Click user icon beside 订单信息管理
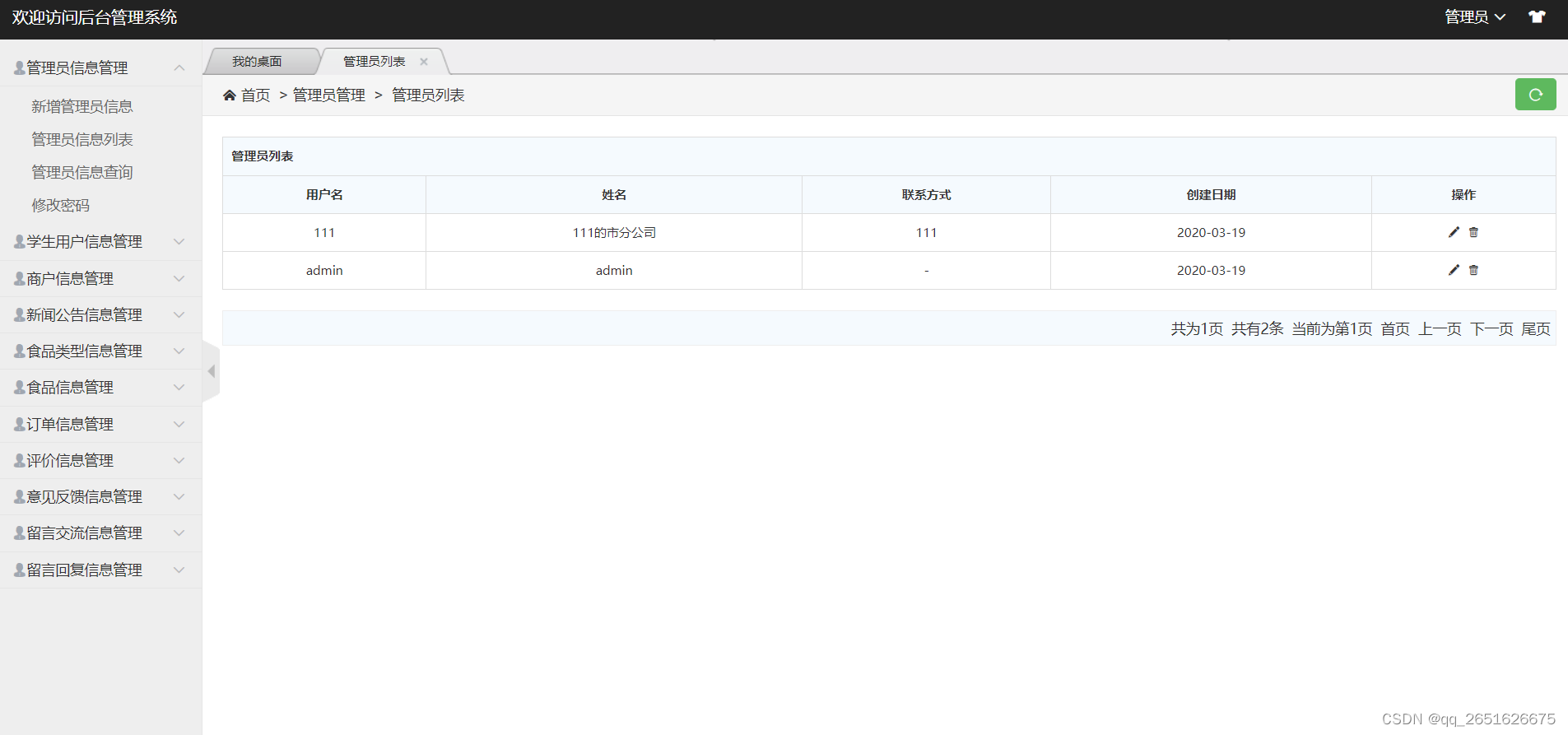1568x735 pixels. [19, 424]
